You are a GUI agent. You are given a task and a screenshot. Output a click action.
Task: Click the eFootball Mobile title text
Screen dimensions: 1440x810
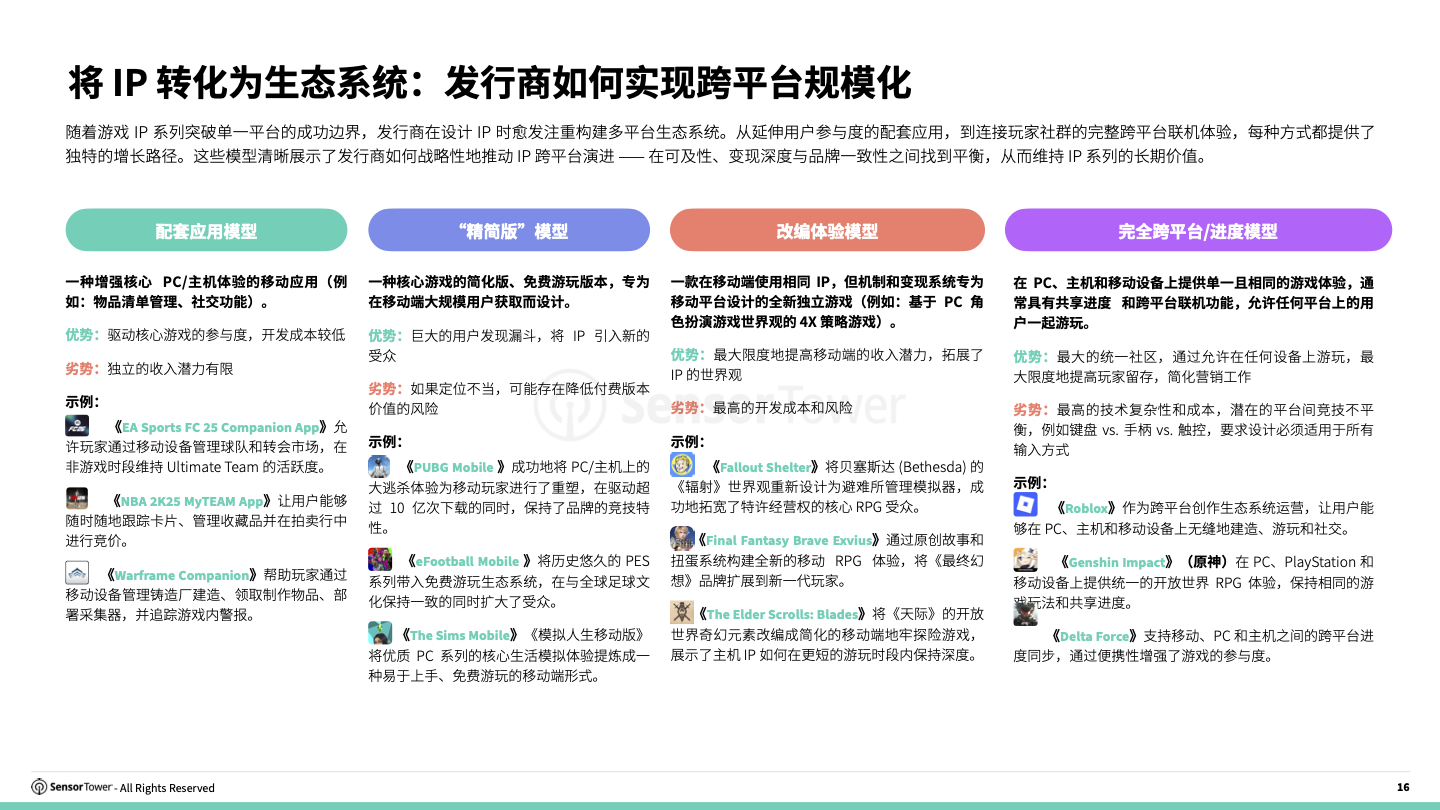click(467, 561)
